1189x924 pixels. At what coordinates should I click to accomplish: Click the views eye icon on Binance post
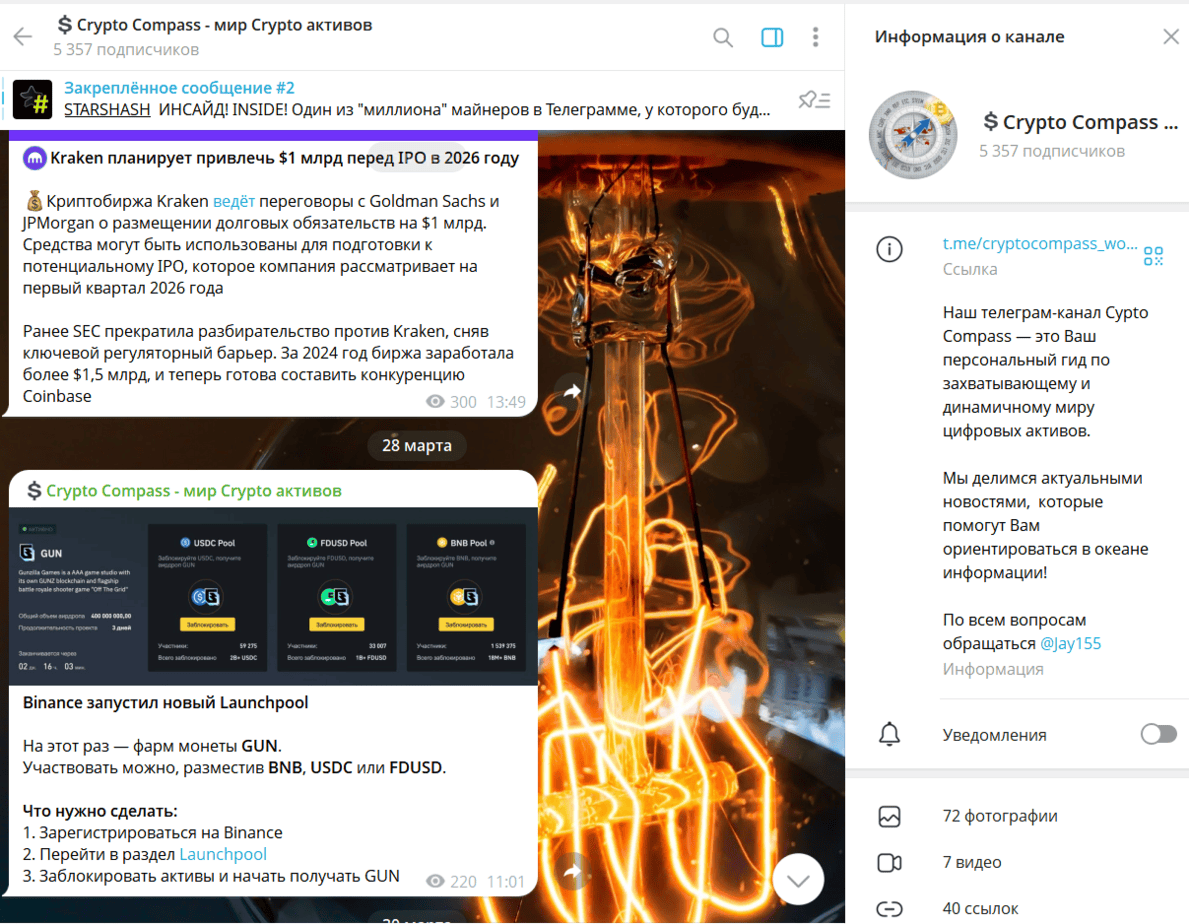point(435,882)
